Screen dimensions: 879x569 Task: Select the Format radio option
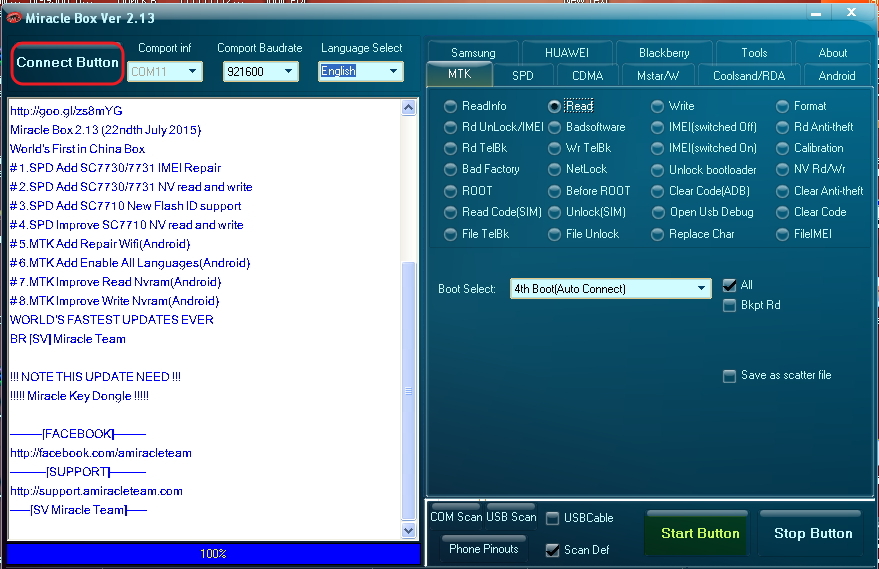[x=783, y=106]
